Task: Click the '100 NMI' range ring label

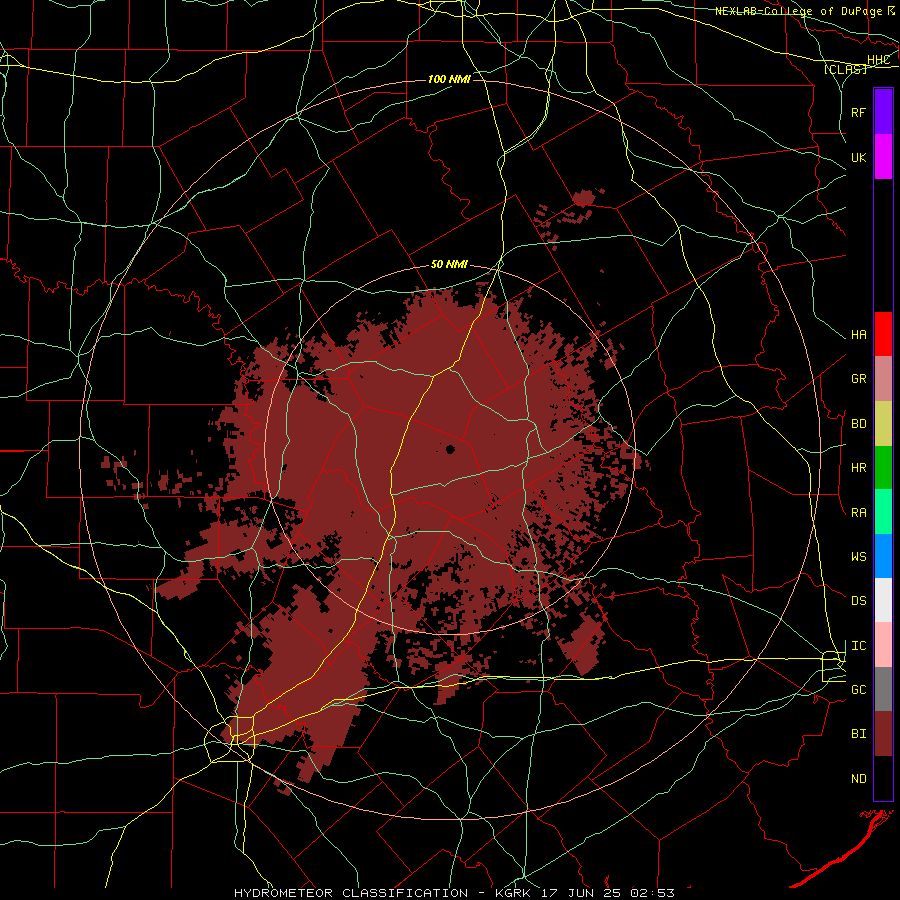Action: click(x=449, y=79)
